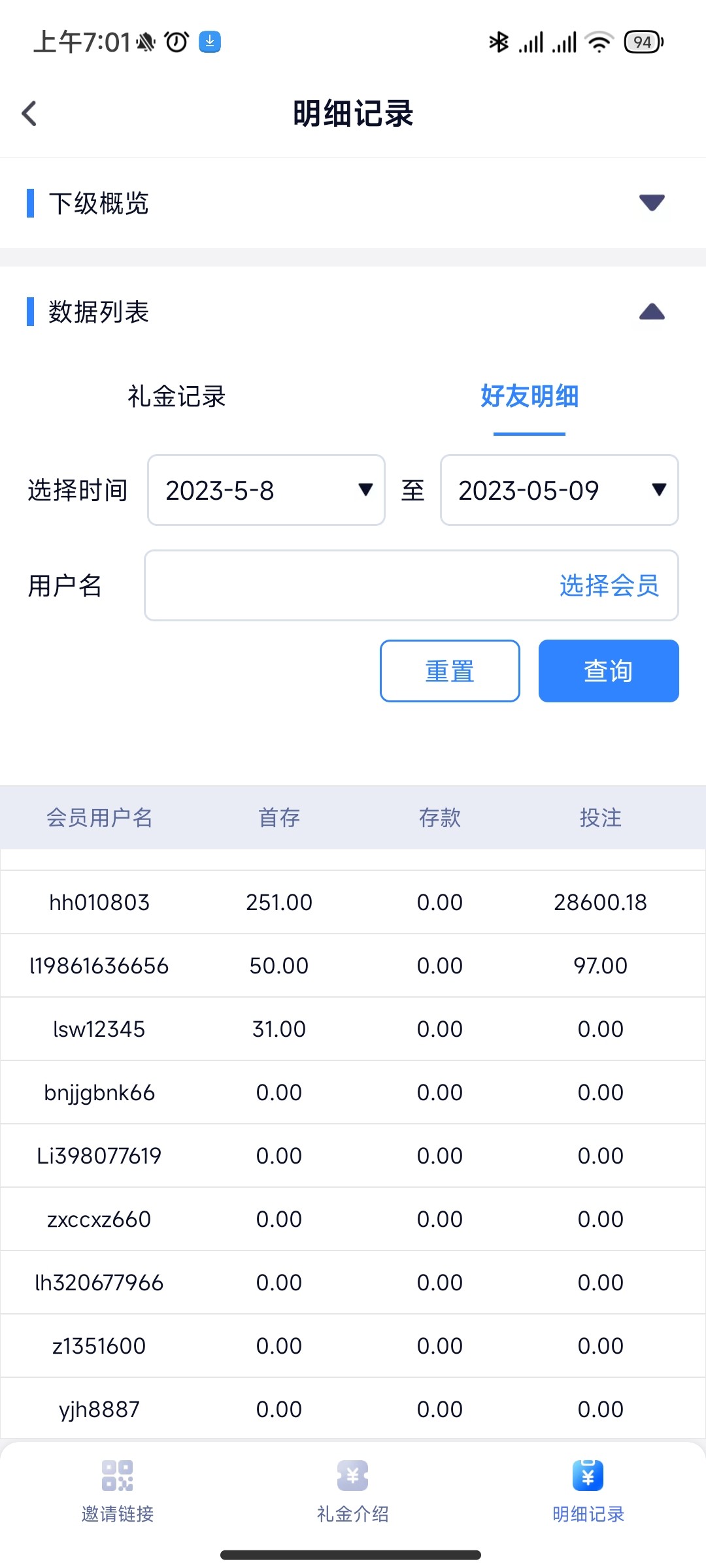
Task: Tap the 选择会员 link
Action: click(x=609, y=585)
